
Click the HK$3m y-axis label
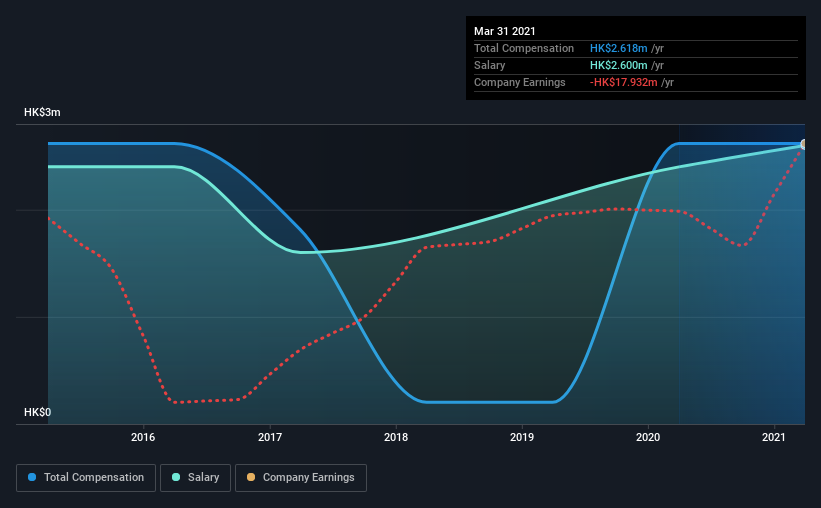42,113
